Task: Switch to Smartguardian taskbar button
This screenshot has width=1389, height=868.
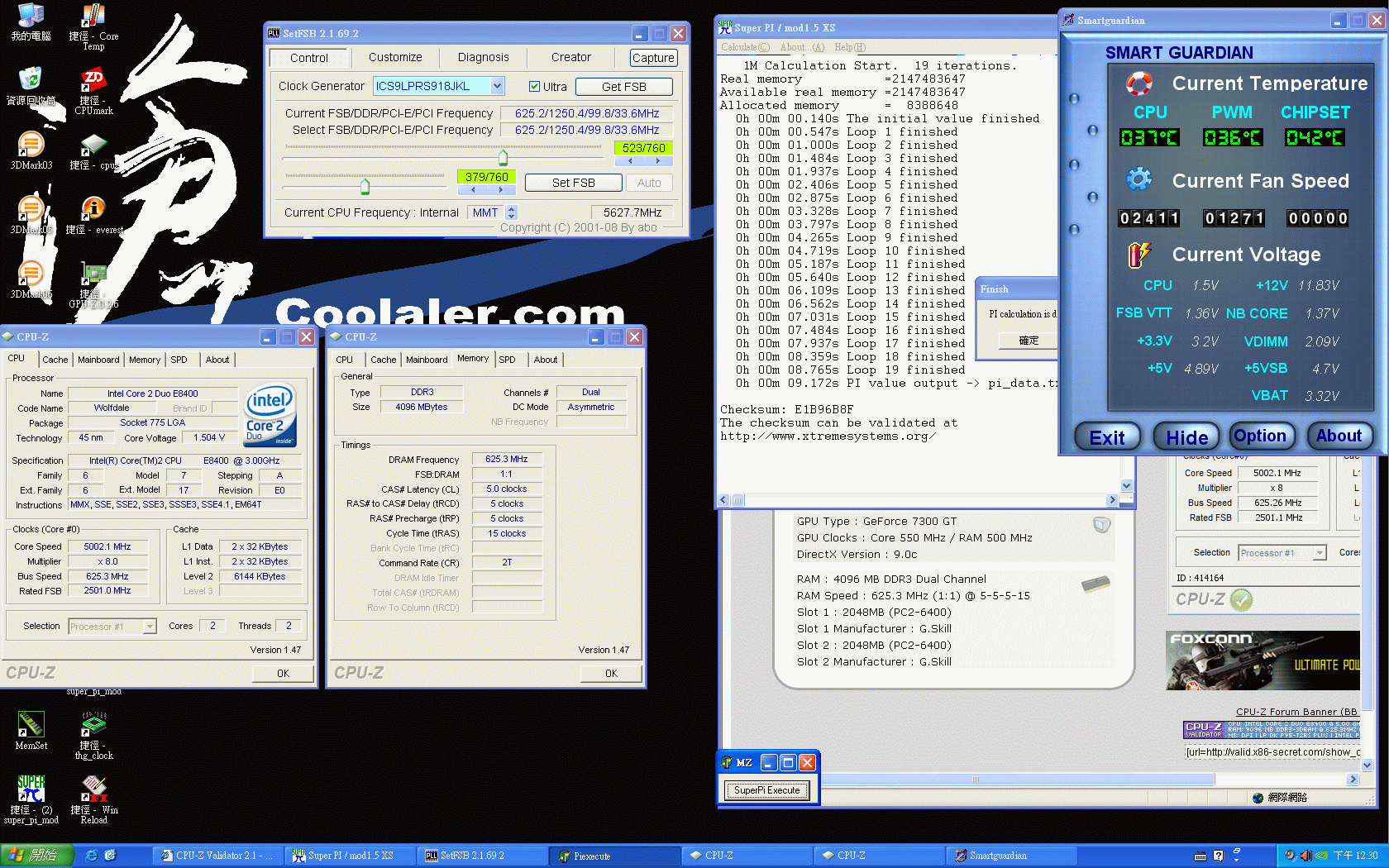Action: [x=1012, y=856]
